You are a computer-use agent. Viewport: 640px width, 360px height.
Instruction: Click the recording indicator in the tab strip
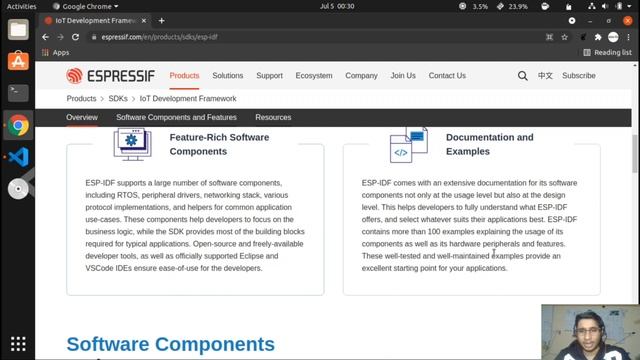click(x=572, y=20)
